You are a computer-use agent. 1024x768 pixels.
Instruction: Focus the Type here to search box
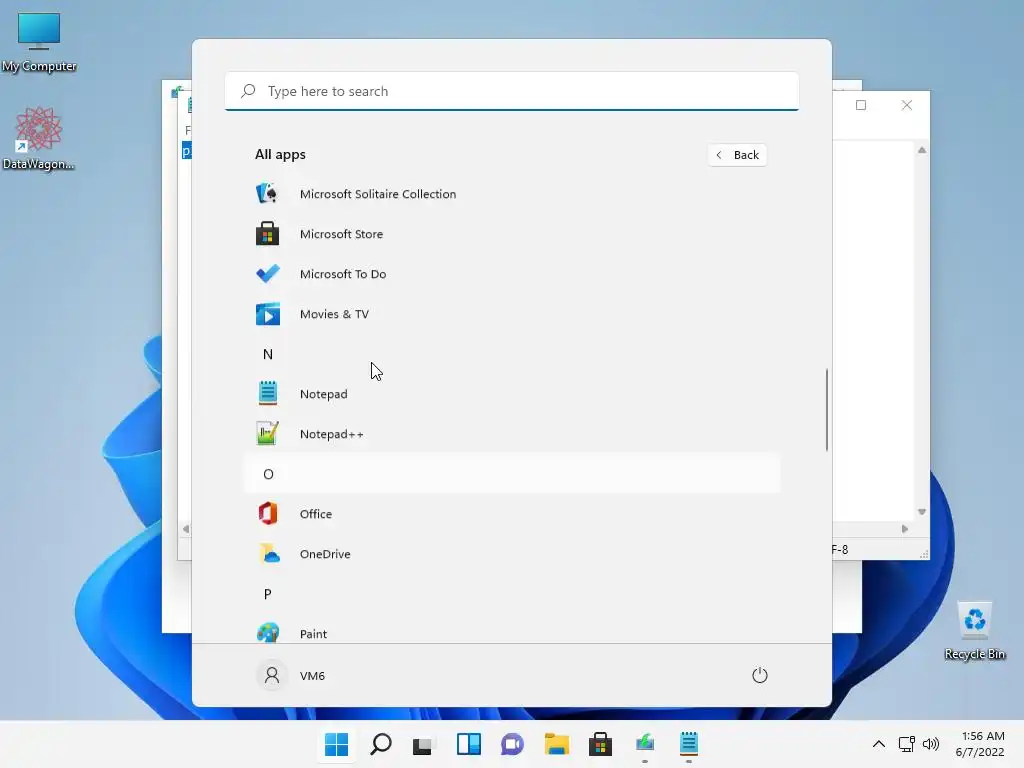coord(511,91)
